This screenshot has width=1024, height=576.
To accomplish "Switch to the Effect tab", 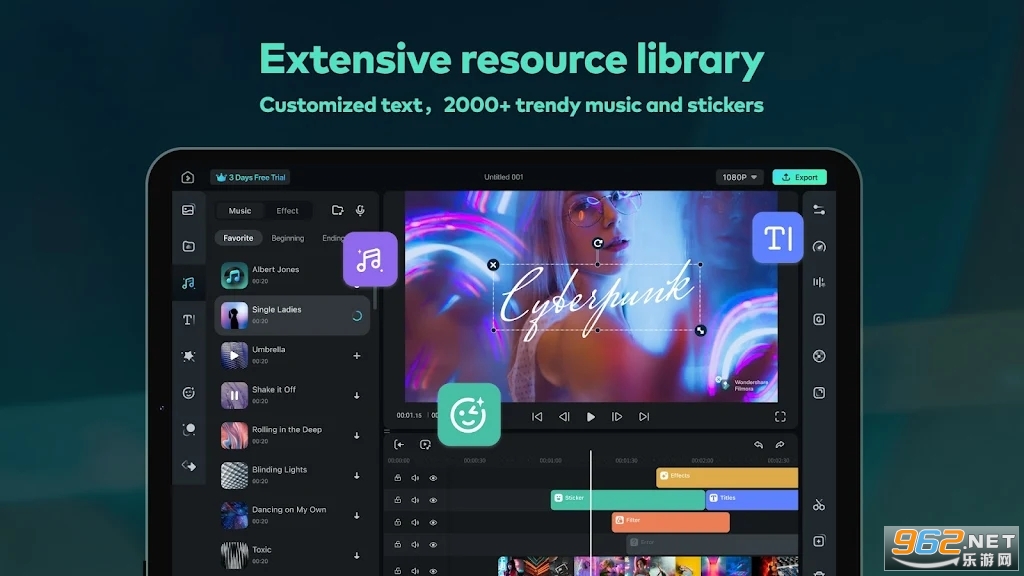I will [287, 211].
